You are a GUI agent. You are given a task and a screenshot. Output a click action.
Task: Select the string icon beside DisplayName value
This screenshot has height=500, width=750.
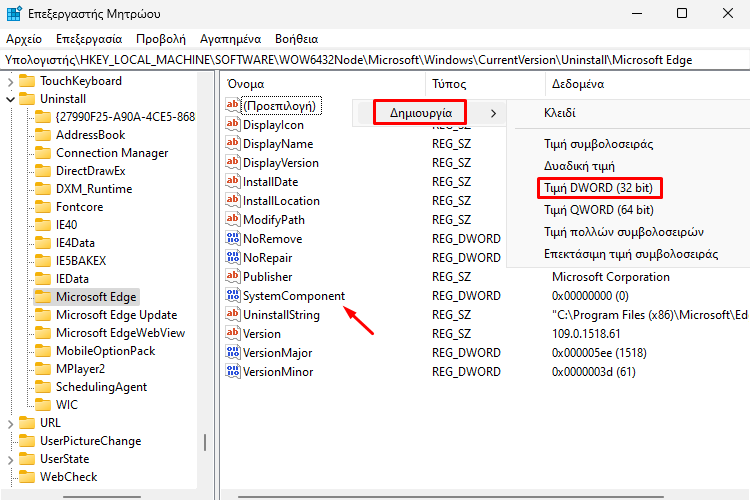point(232,144)
